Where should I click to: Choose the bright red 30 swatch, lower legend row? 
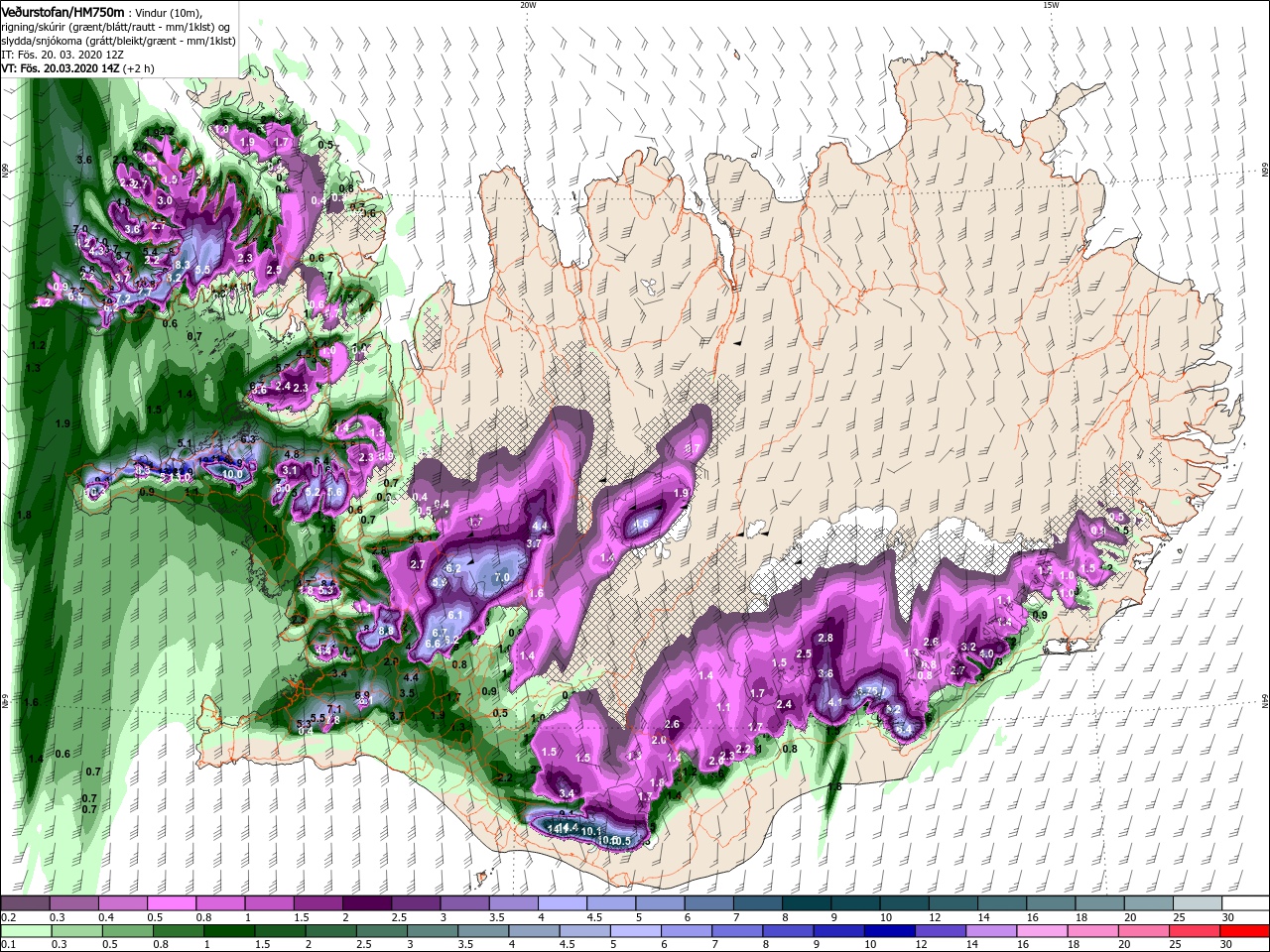[1244, 931]
